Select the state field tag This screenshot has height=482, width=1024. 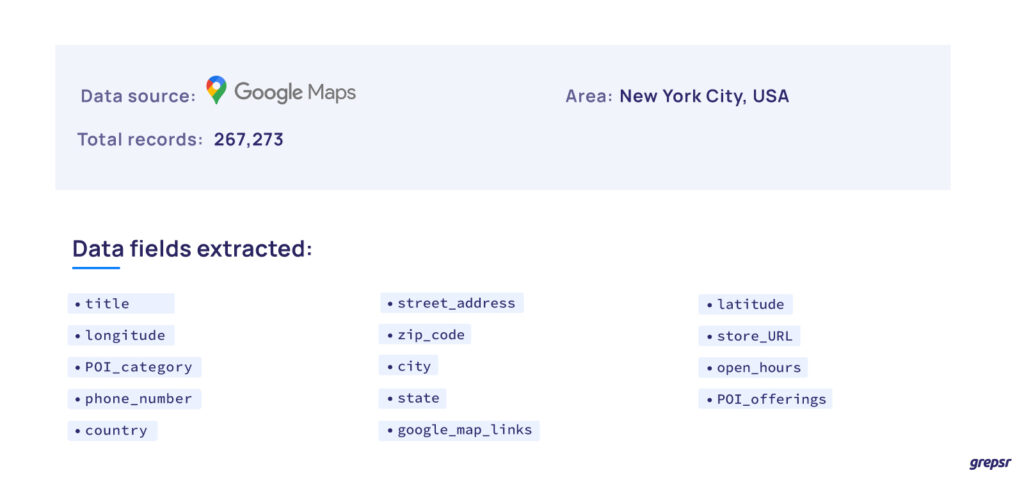pyautogui.click(x=413, y=398)
